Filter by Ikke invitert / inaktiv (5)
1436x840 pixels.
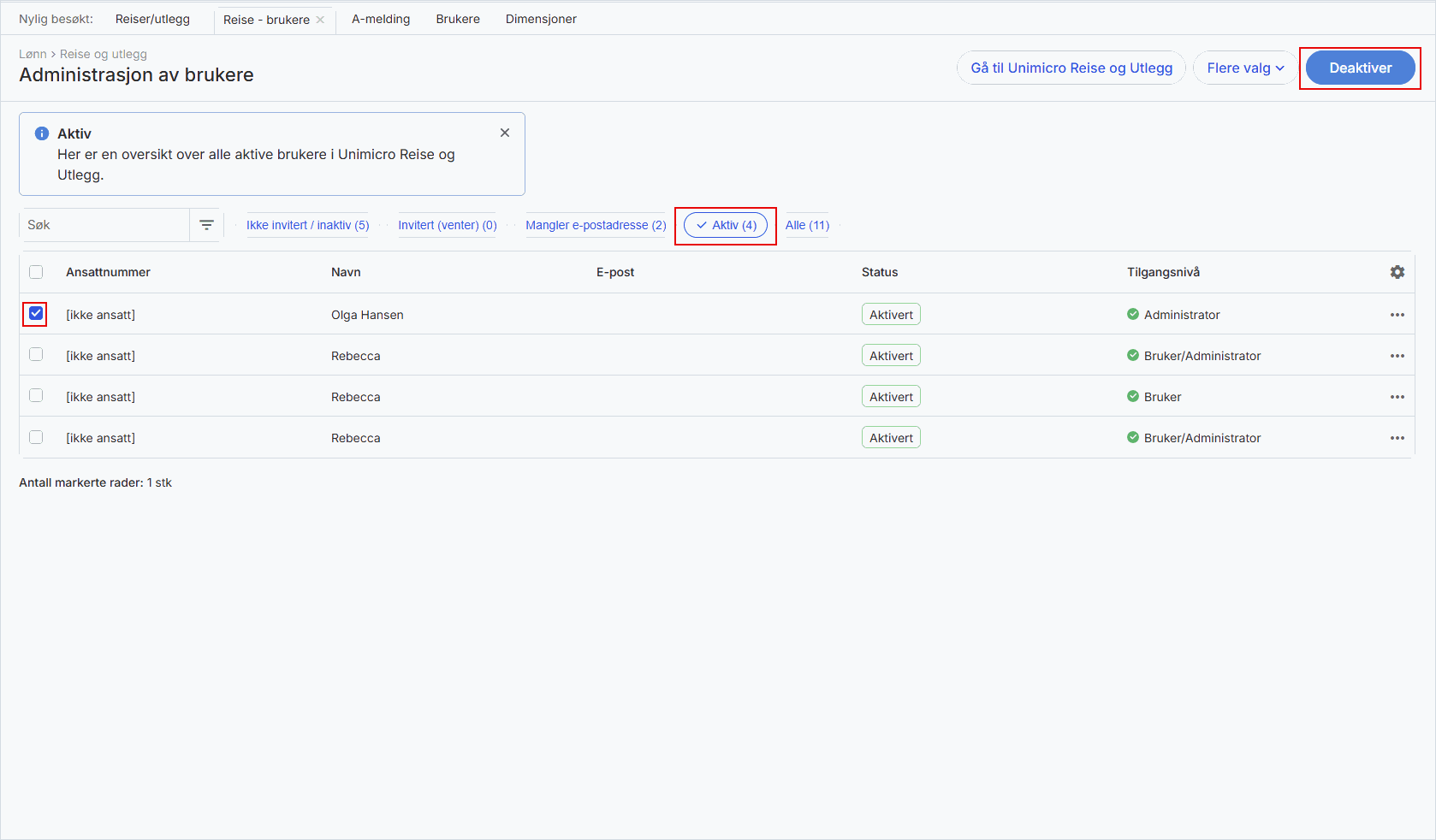(x=307, y=225)
